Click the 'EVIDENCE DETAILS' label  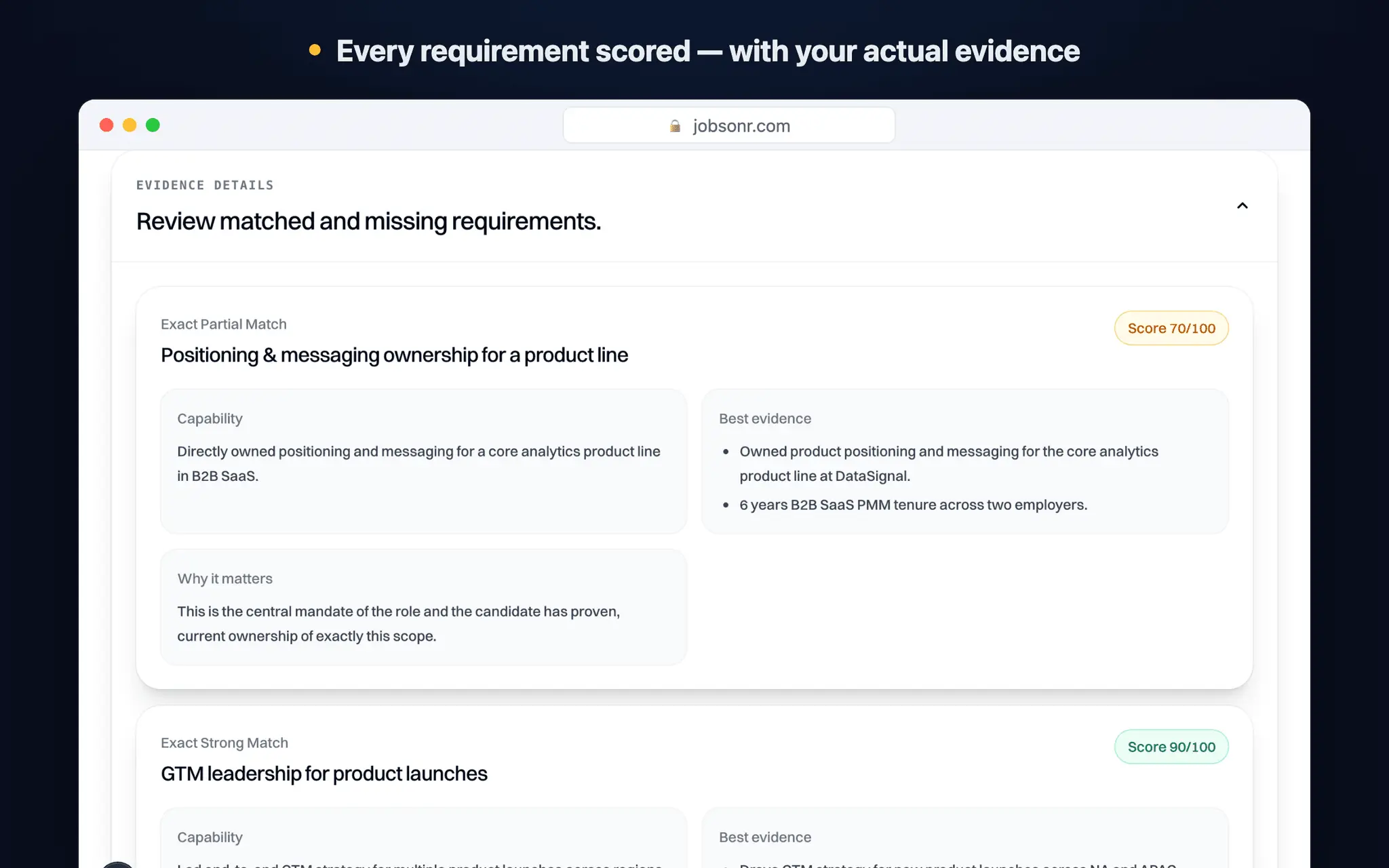click(205, 185)
